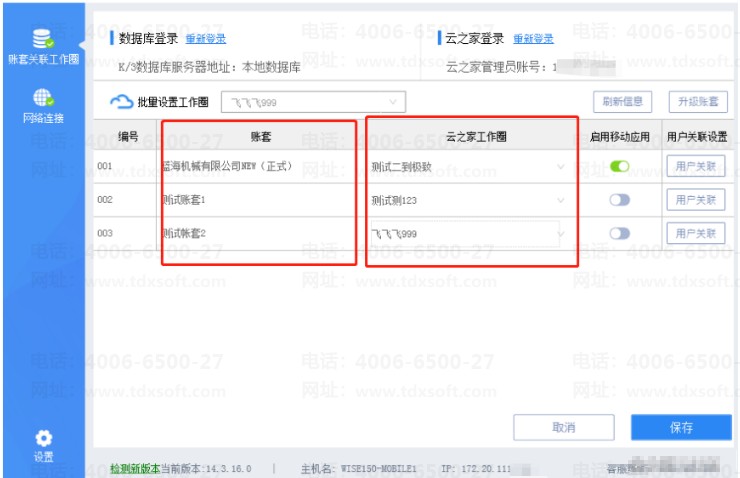Open the 设置 gear icon

43,438
